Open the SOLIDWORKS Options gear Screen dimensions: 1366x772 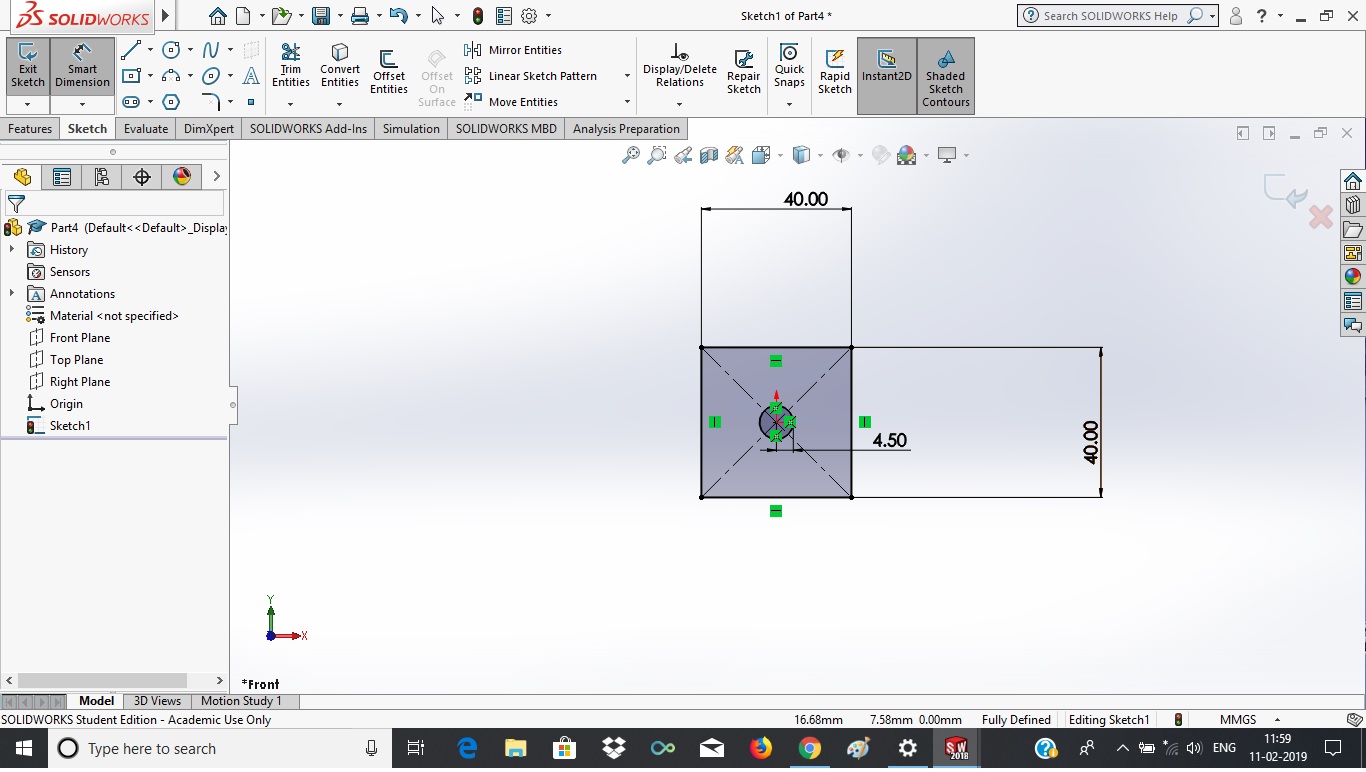[x=529, y=16]
